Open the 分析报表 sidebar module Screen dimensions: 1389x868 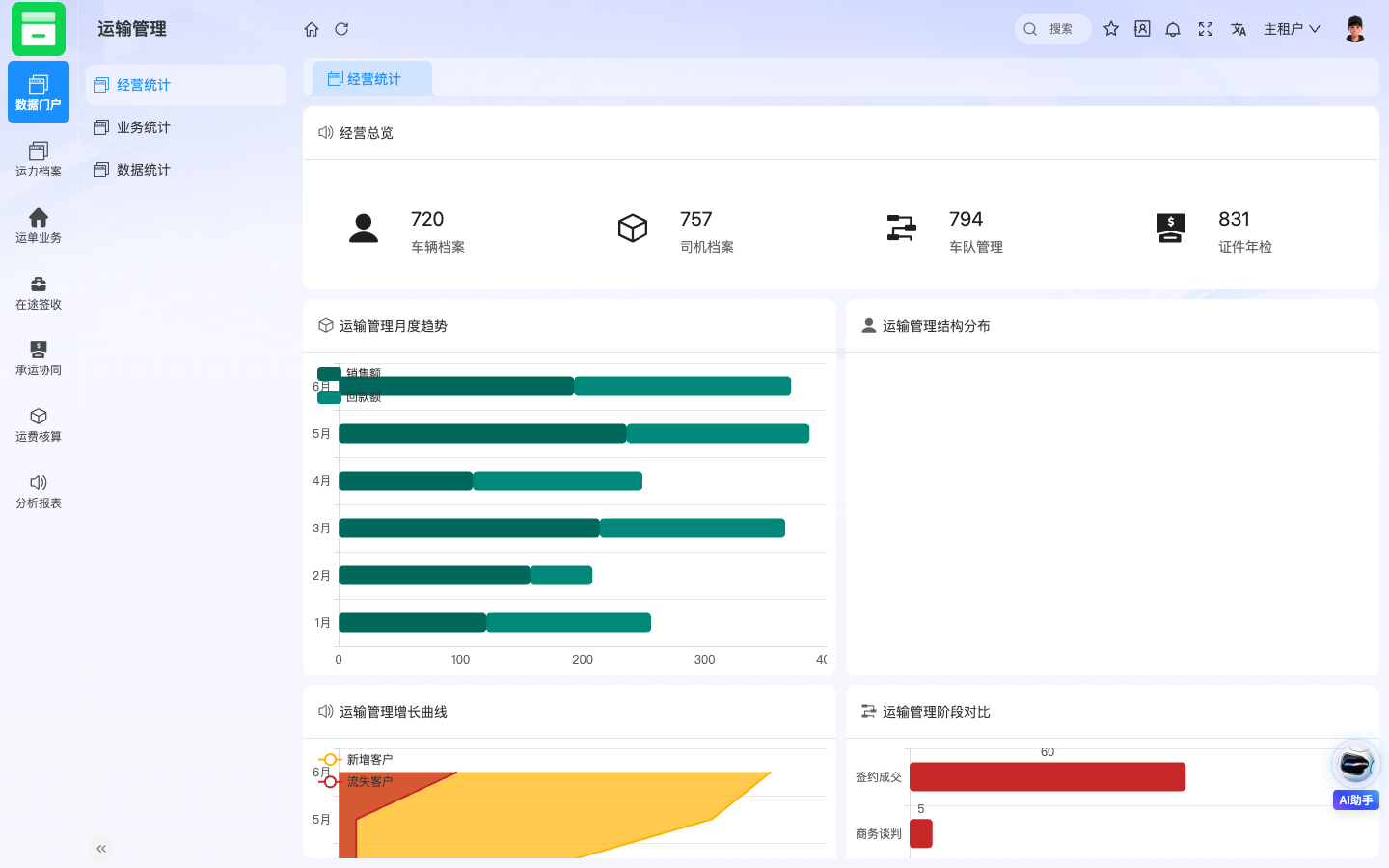coord(39,491)
